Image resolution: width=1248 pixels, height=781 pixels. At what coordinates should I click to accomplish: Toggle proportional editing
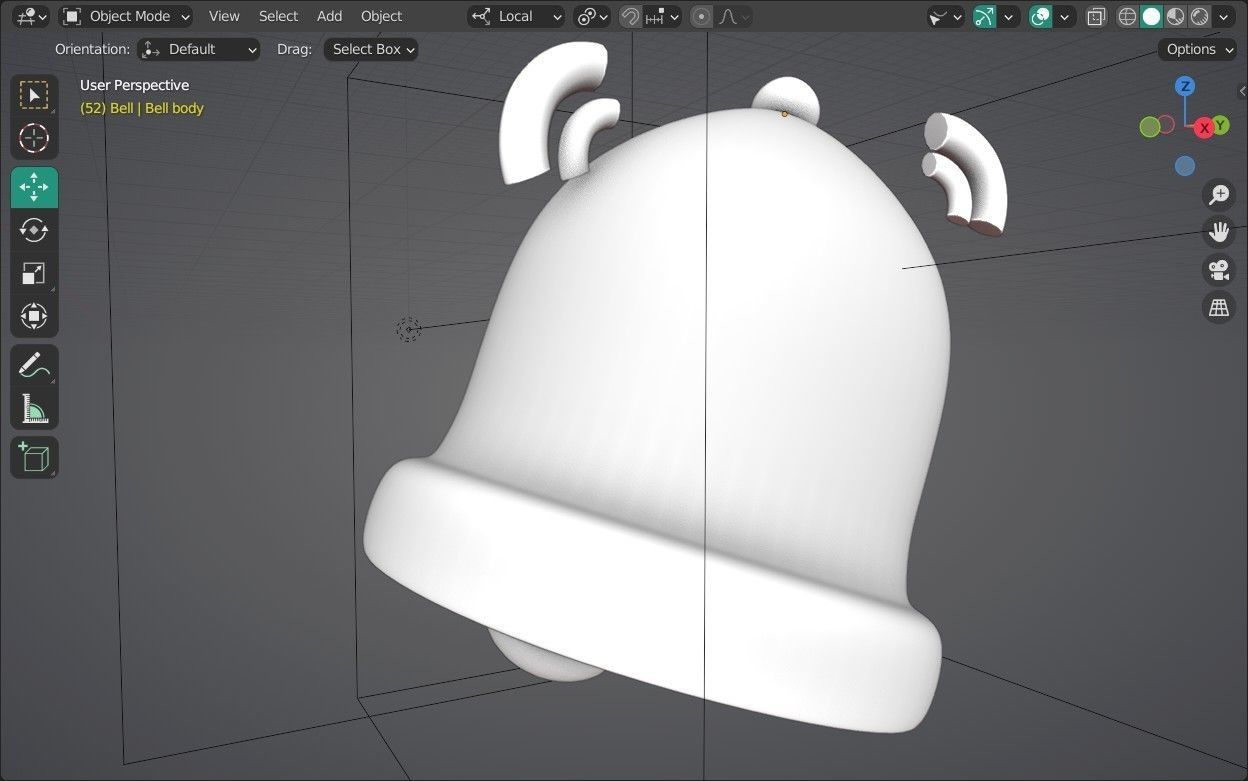point(701,16)
